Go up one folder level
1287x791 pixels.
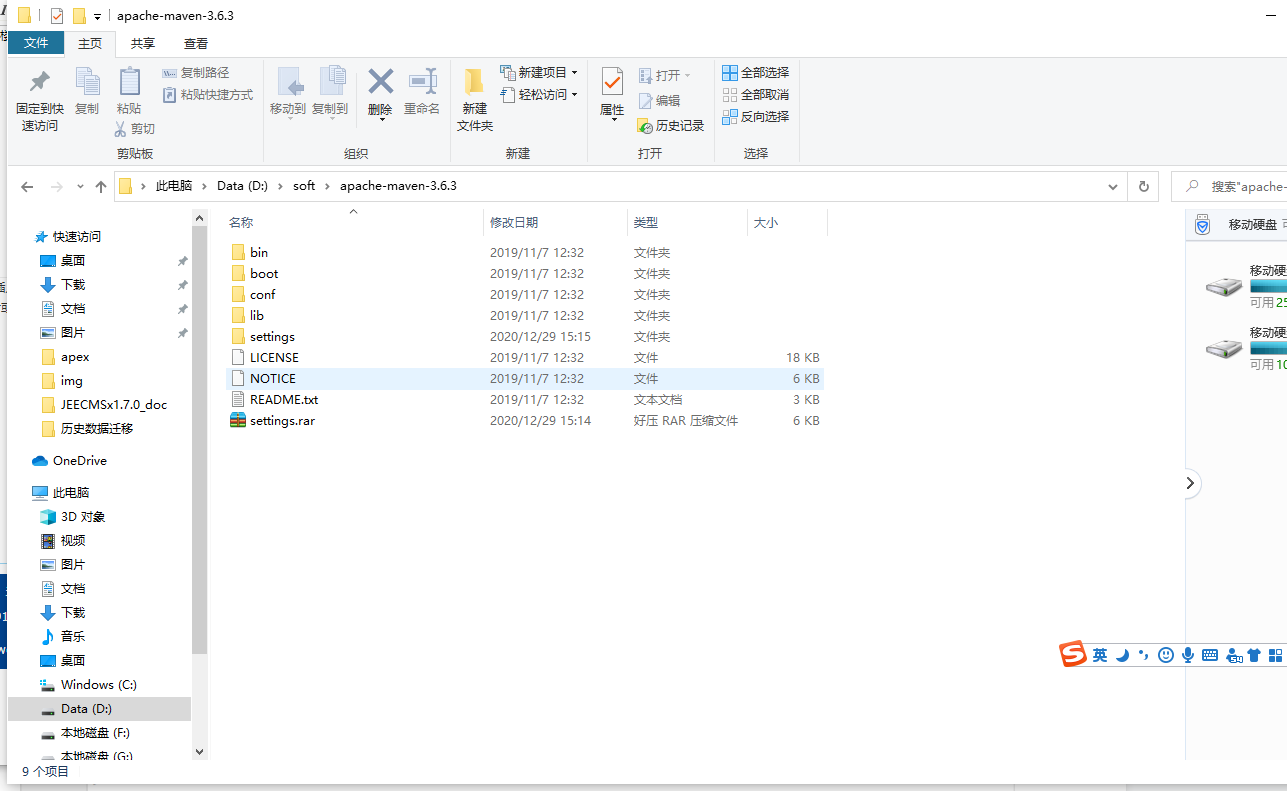point(101,187)
